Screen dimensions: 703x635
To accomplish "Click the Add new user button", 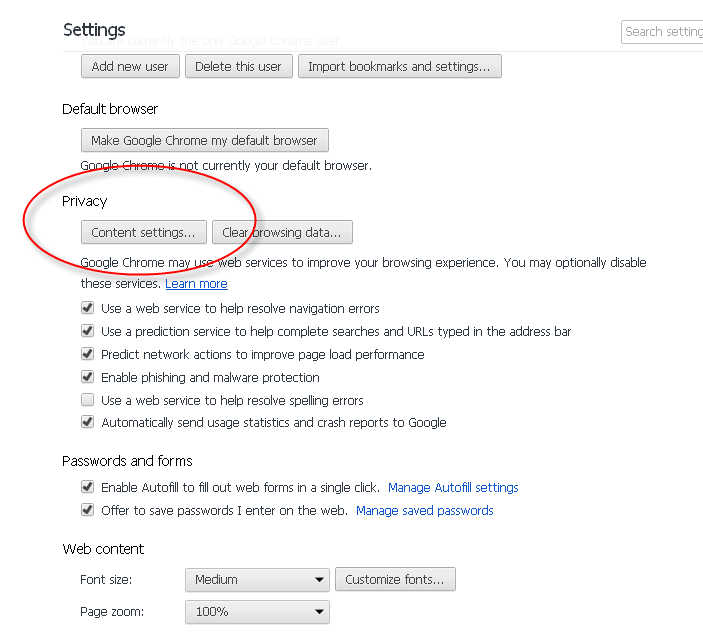I will click(x=130, y=66).
